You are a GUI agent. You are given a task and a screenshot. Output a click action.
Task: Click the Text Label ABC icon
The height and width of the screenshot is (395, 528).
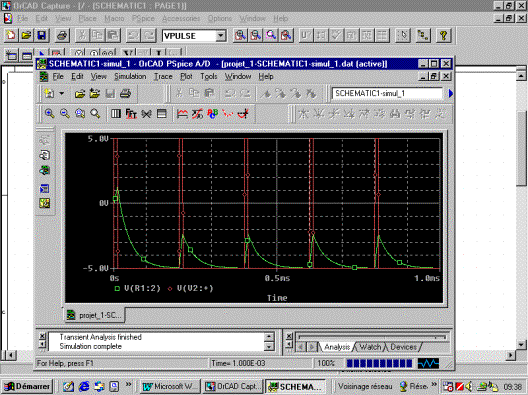coord(212,113)
